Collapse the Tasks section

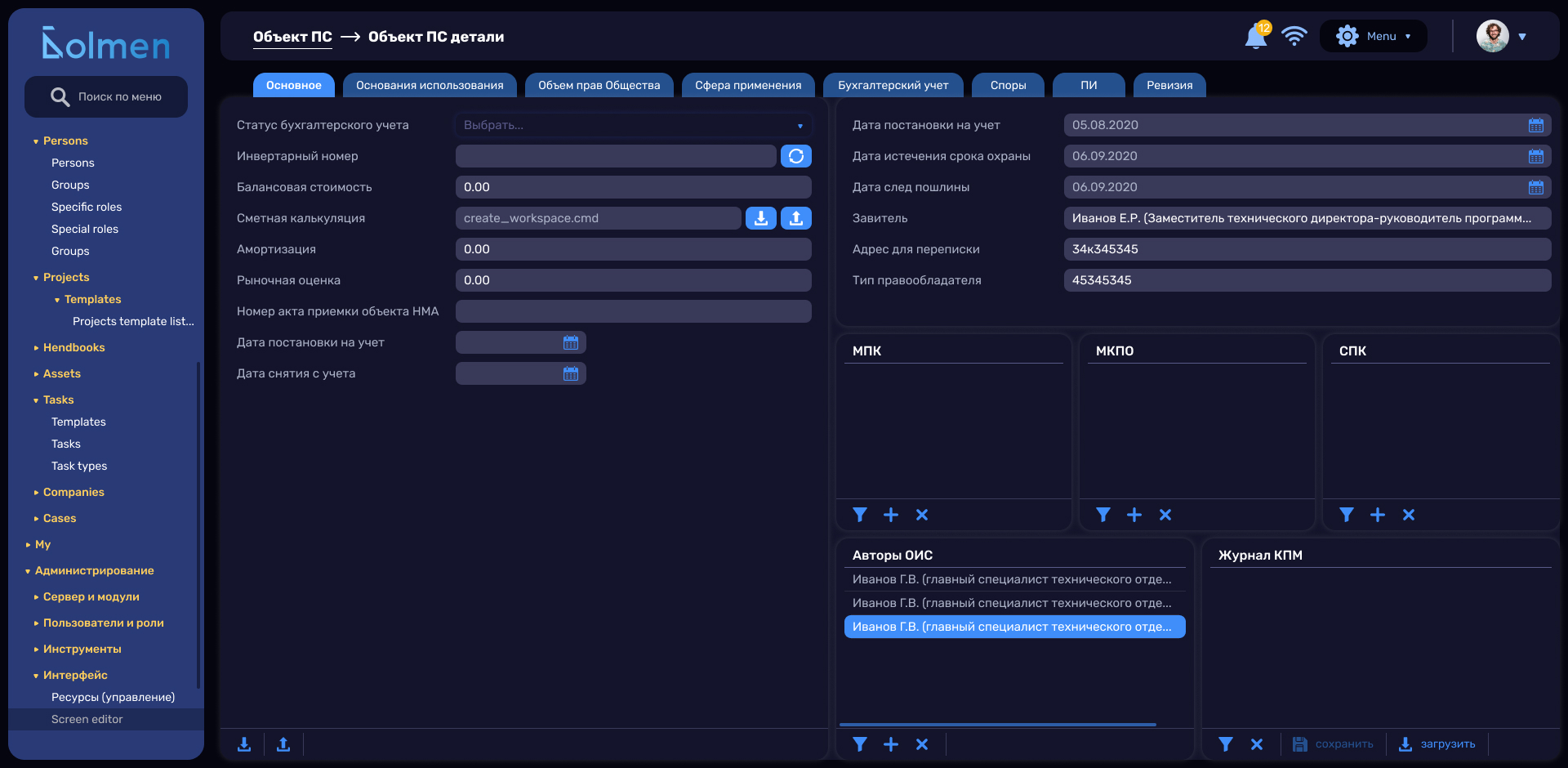pyautogui.click(x=36, y=400)
